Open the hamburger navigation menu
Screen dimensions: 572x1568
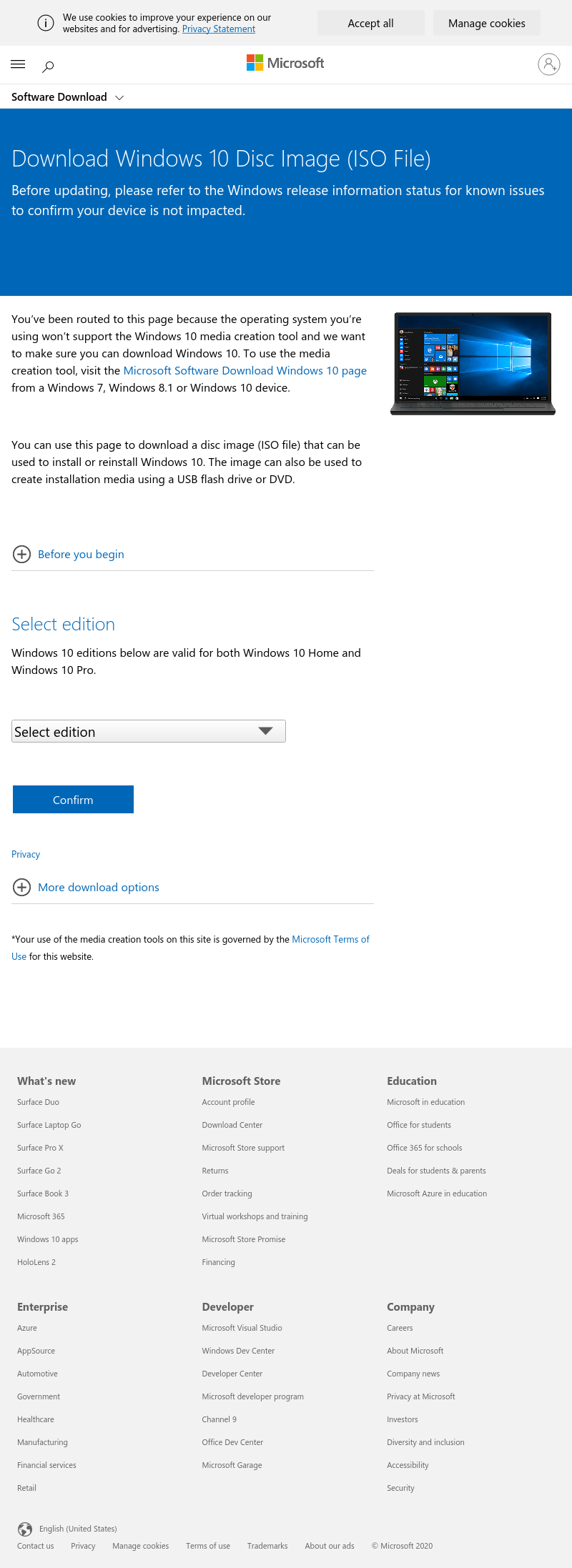[x=18, y=64]
